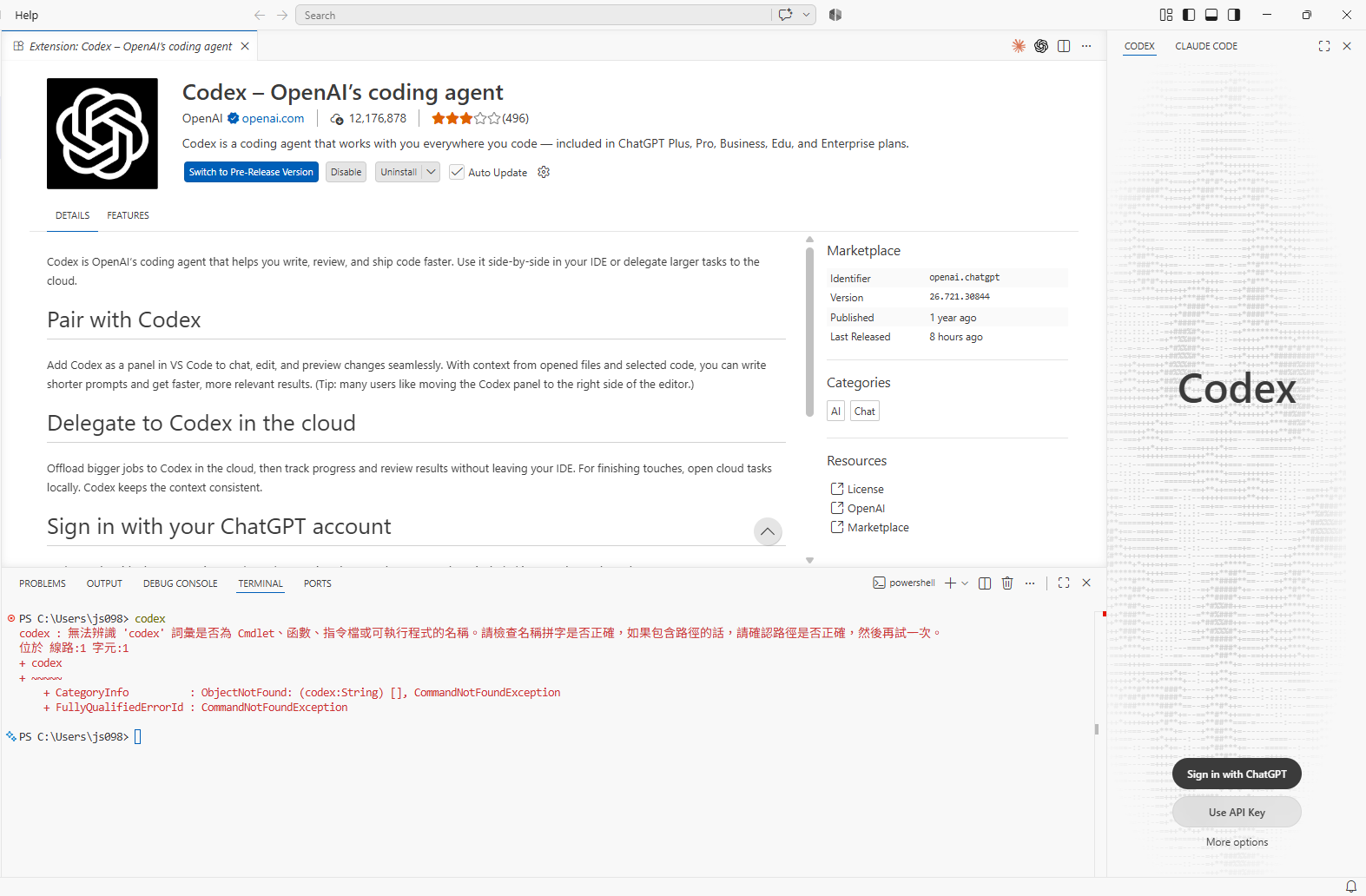Open More options in Codex panel
The image size is (1366, 896).
pos(1237,842)
